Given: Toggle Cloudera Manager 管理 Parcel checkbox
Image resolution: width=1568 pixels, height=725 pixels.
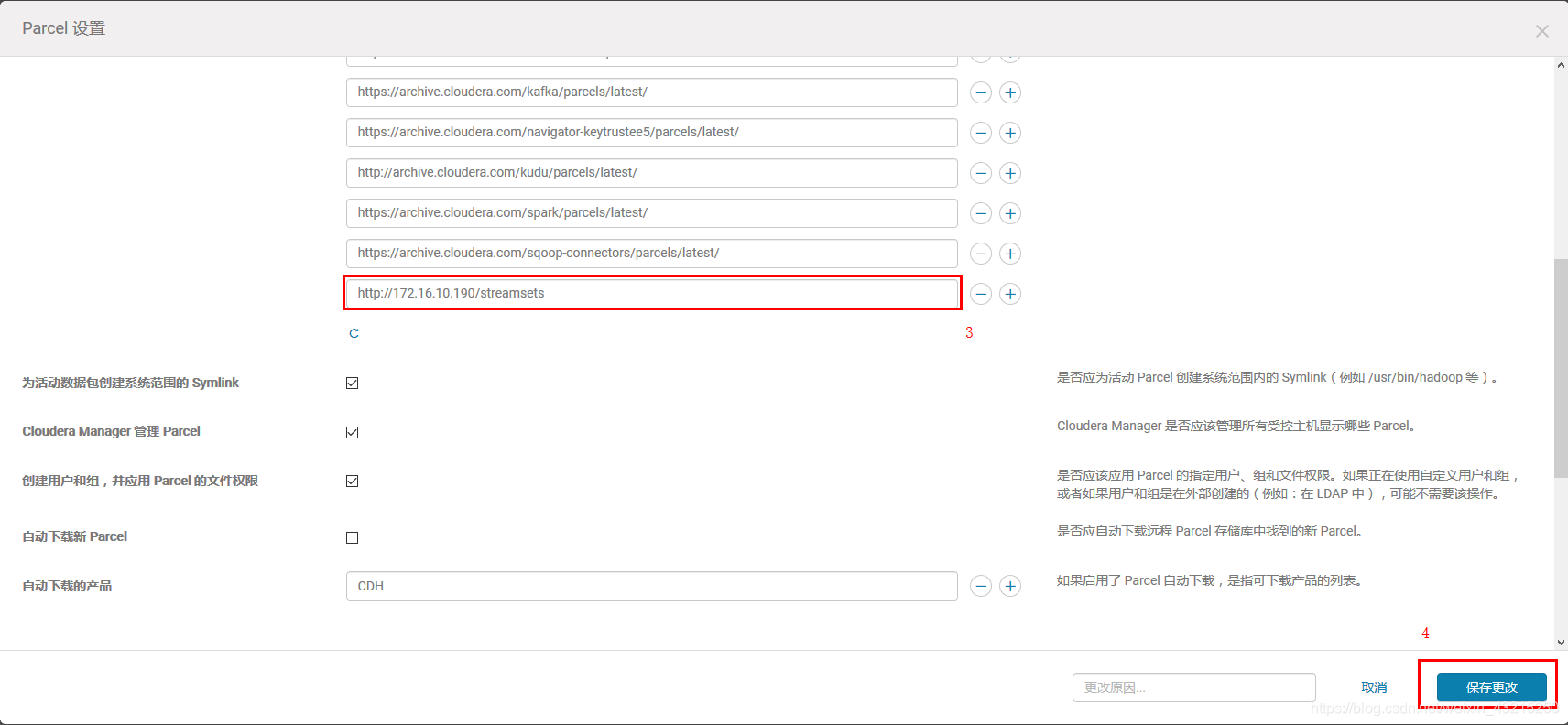Looking at the screenshot, I should (352, 432).
